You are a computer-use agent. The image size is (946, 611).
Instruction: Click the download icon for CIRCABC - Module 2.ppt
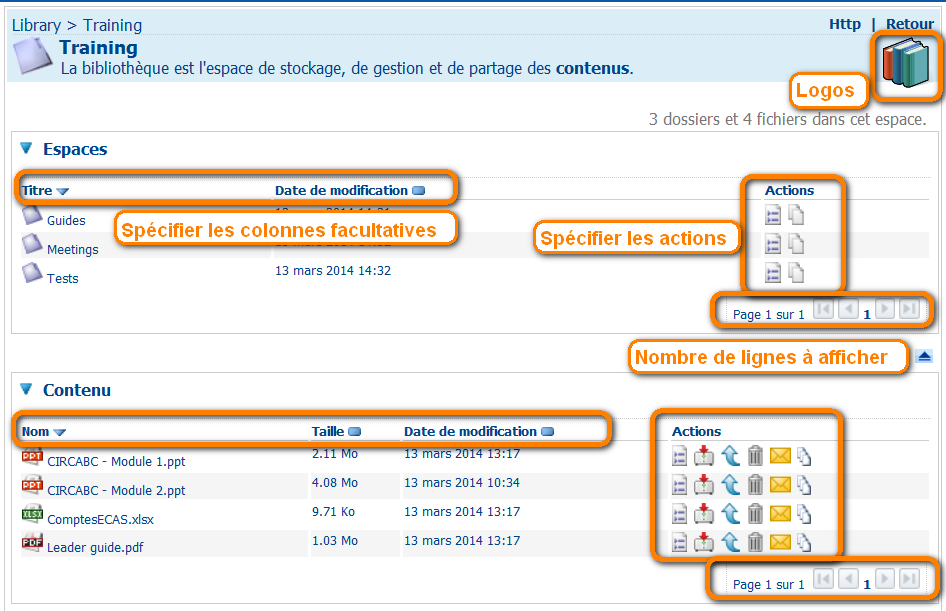[704, 485]
